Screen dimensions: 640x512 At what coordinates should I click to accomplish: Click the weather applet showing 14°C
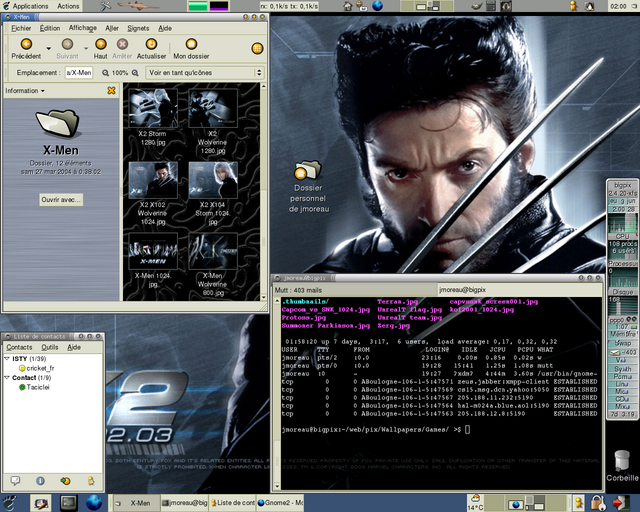click(476, 503)
